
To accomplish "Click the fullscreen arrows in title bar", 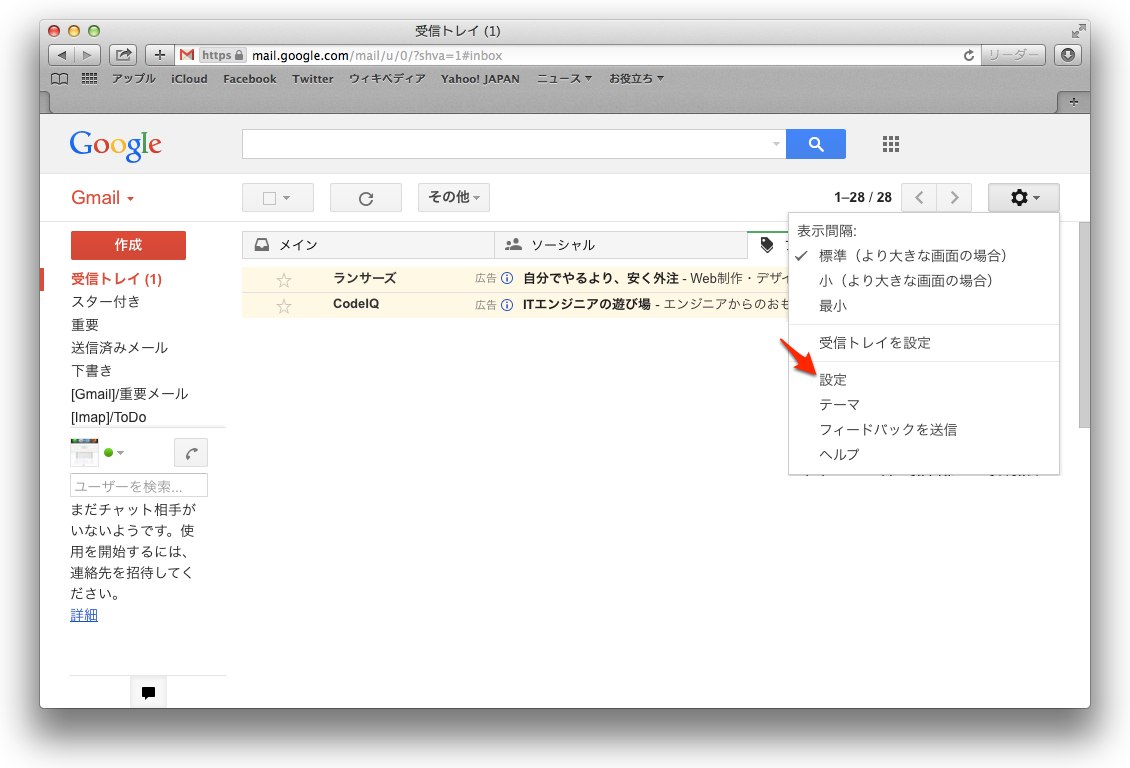I will pos(1078,31).
